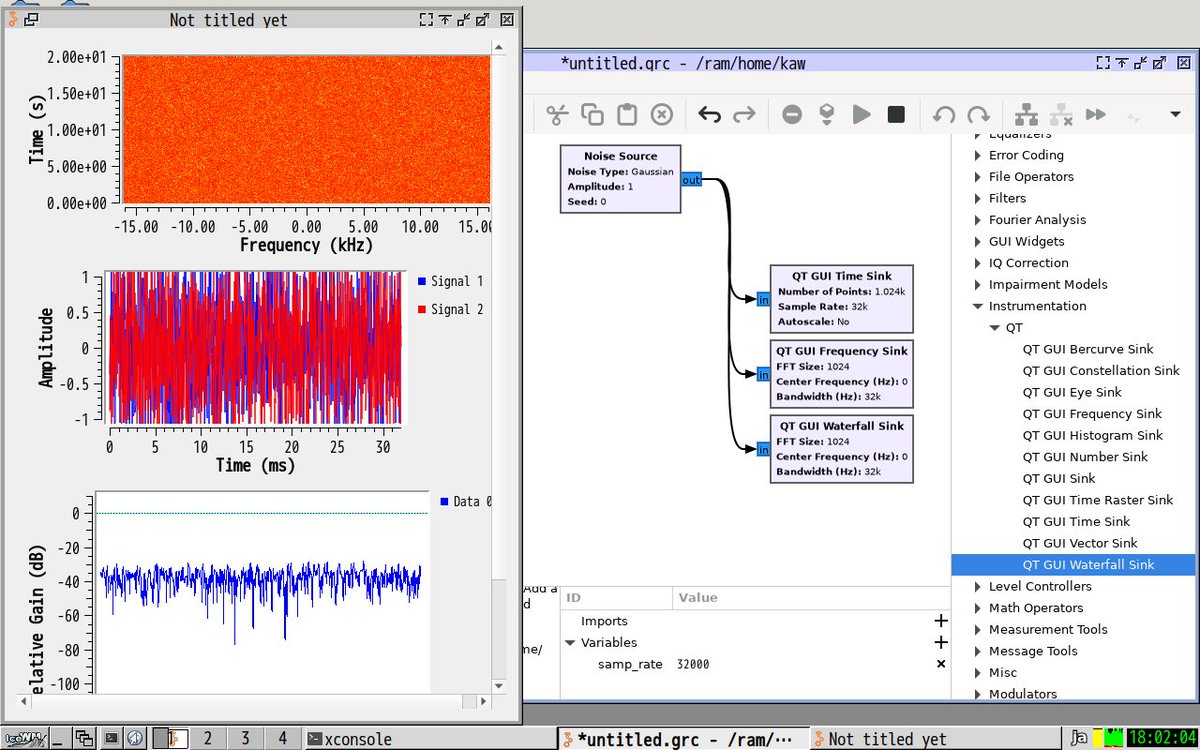
Task: Kill the running flow graph with stop icon
Action: [897, 114]
